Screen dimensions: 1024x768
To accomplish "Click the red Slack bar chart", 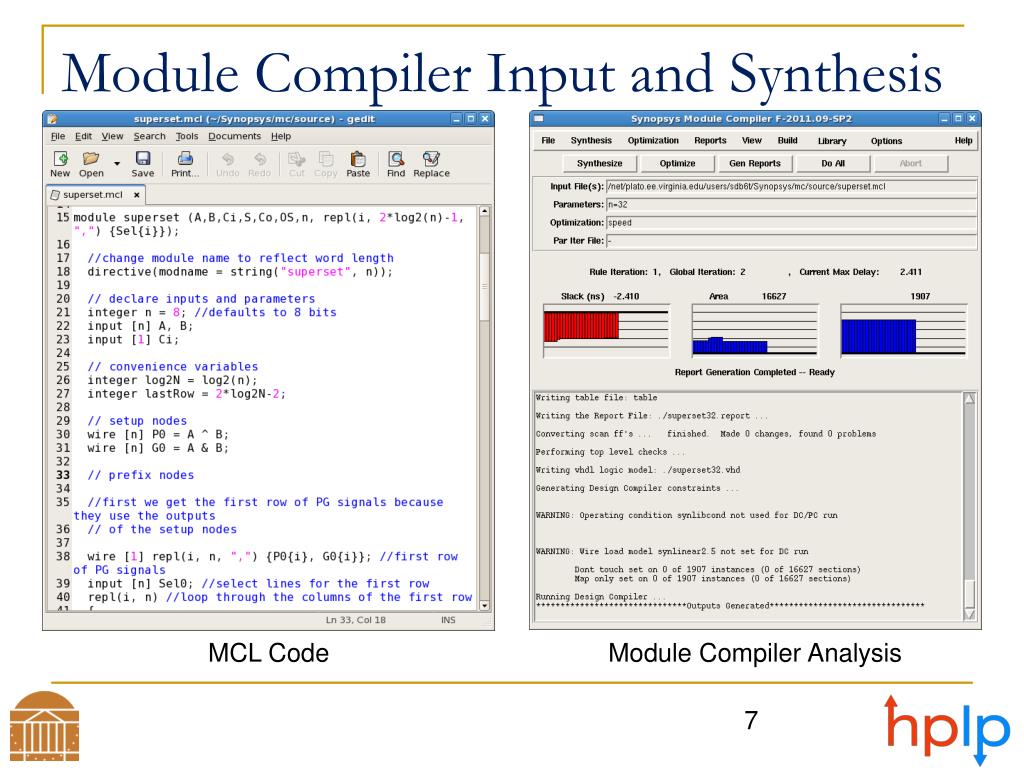I will click(x=606, y=330).
